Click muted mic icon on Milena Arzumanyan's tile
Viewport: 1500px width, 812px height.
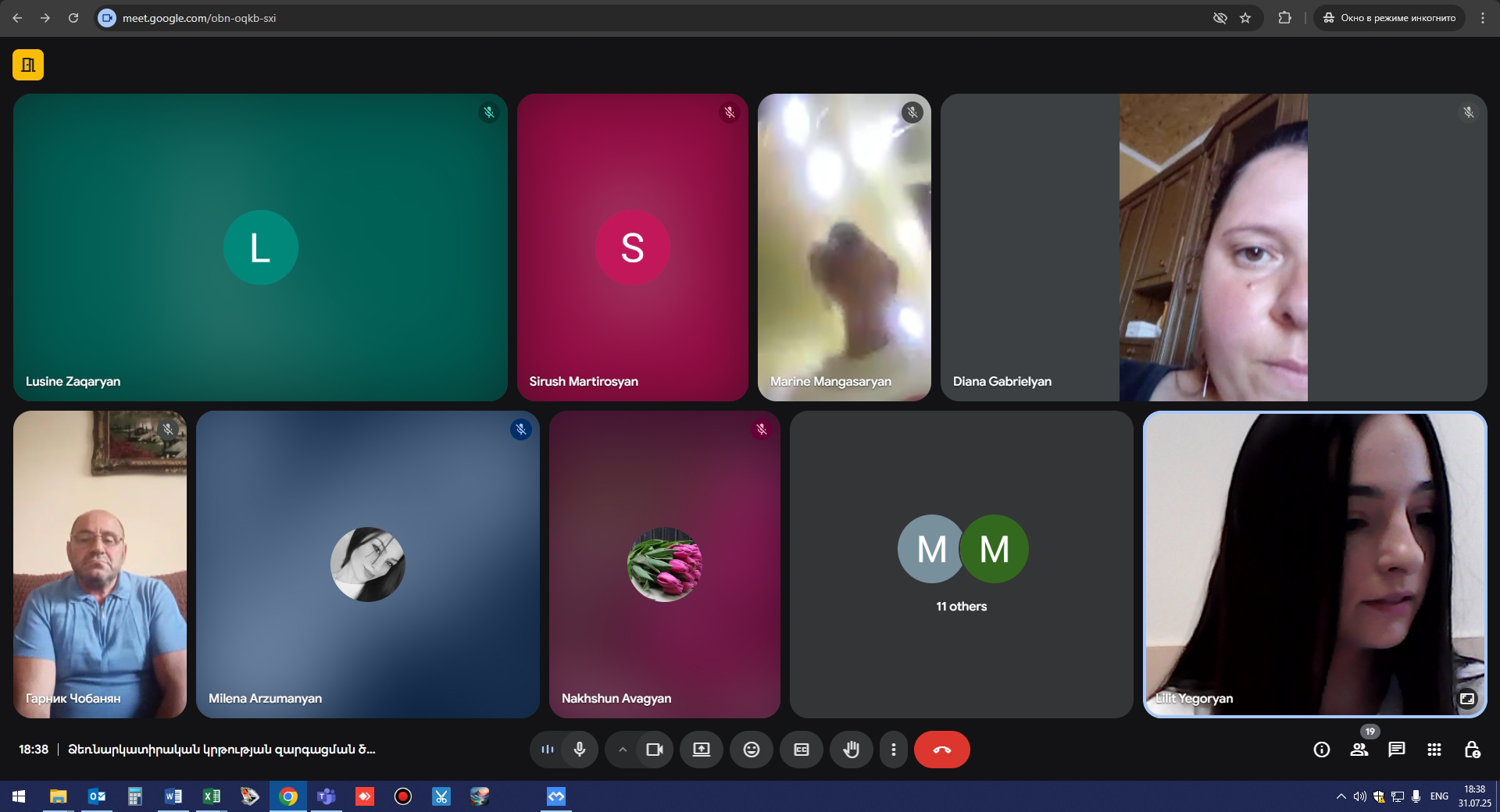click(521, 429)
